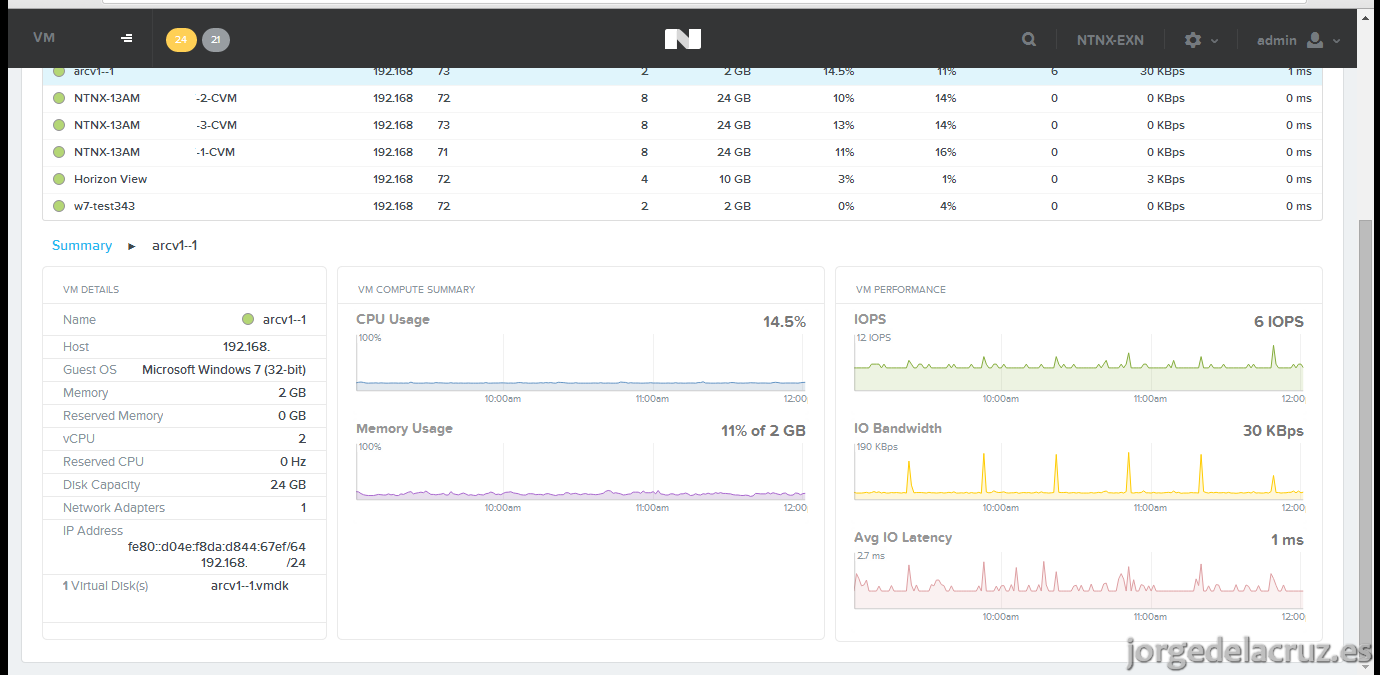Select the w7-test343 VM row
Screen dimensions: 1380x675
pyautogui.click(x=682, y=206)
